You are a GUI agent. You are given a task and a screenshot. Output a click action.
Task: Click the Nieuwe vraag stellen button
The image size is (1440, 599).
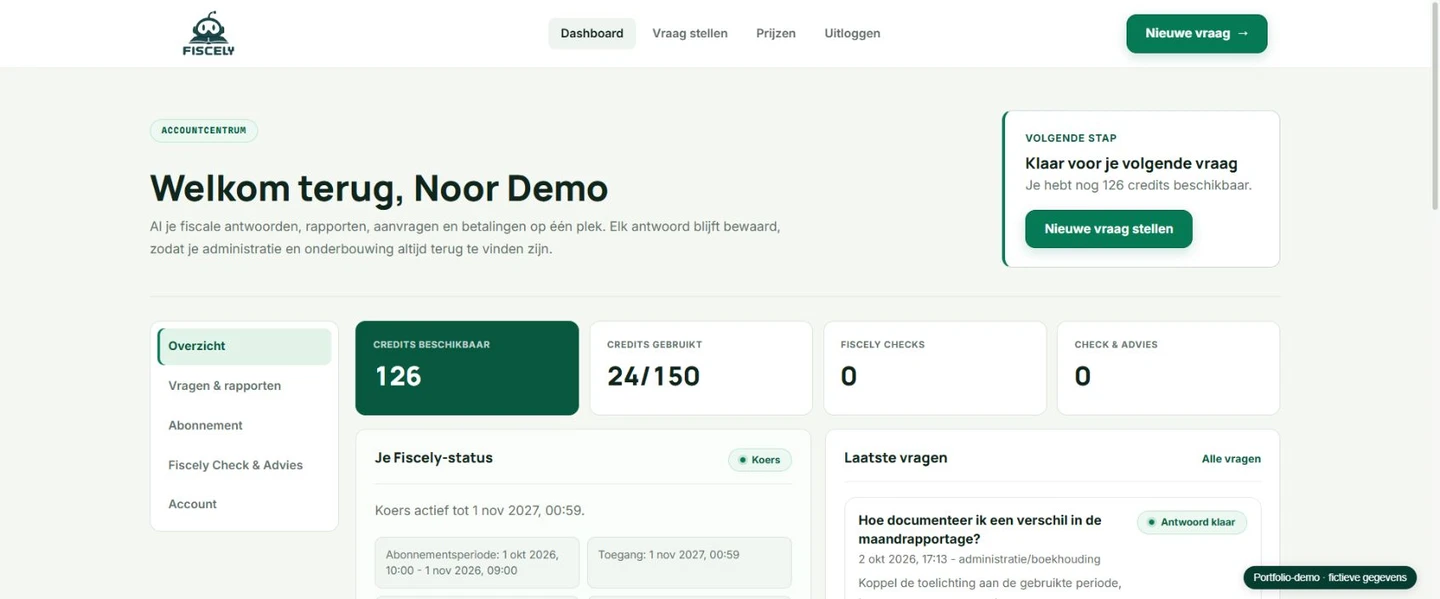tap(1109, 229)
